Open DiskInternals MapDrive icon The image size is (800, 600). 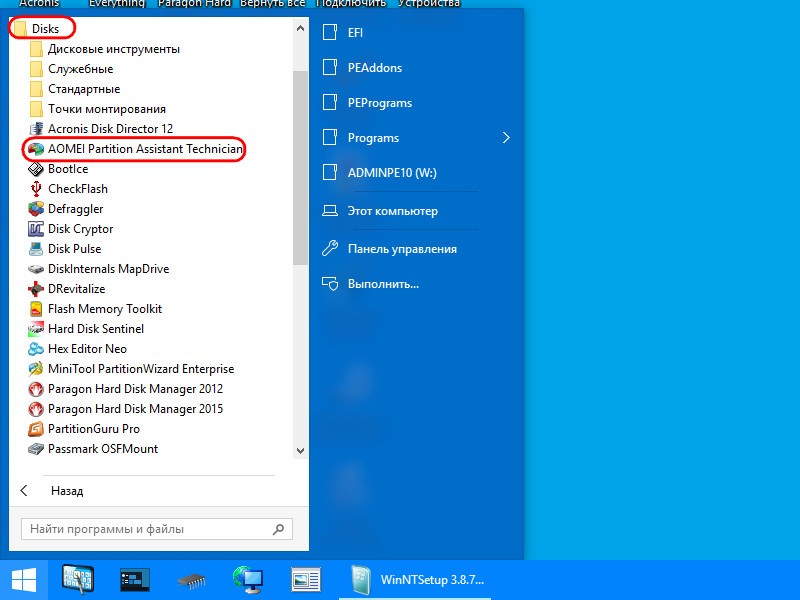pos(36,269)
